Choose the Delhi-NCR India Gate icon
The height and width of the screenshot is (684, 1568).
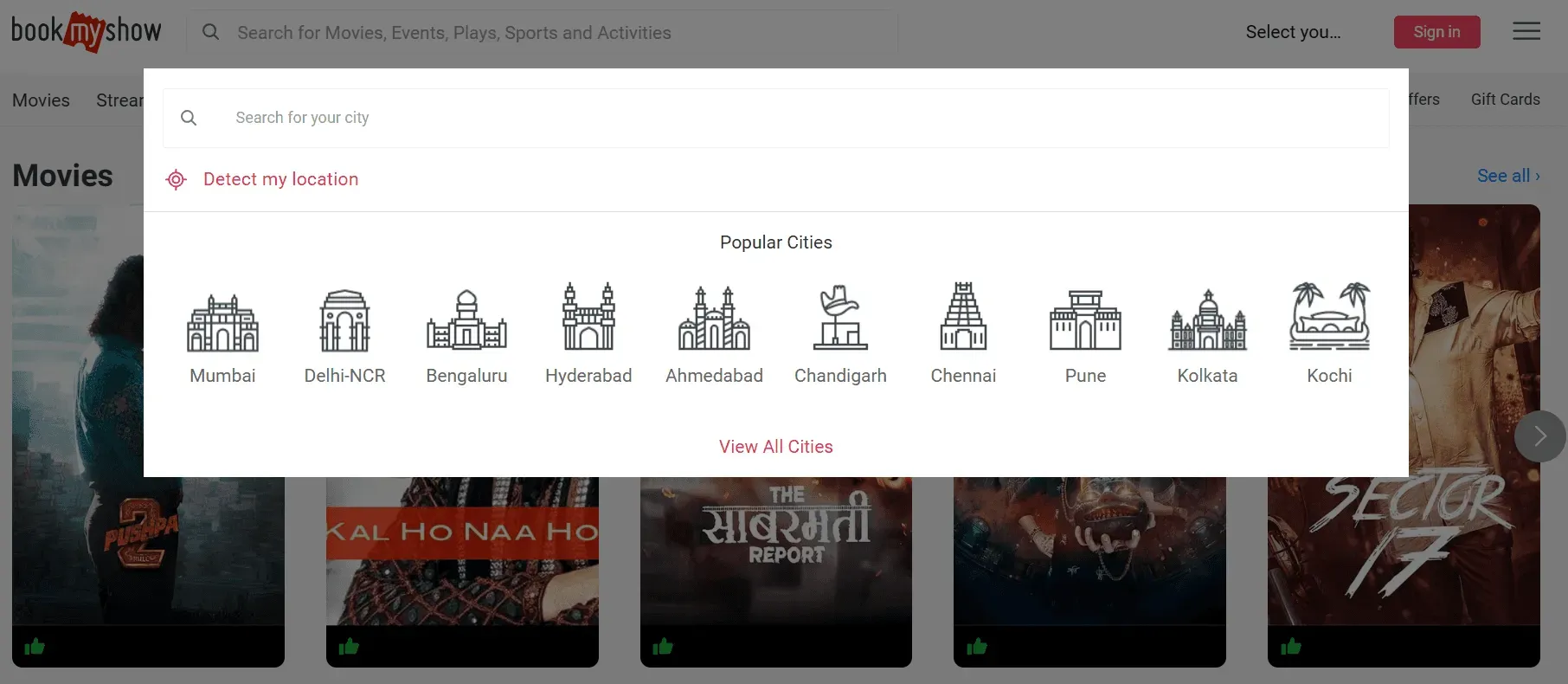344,320
